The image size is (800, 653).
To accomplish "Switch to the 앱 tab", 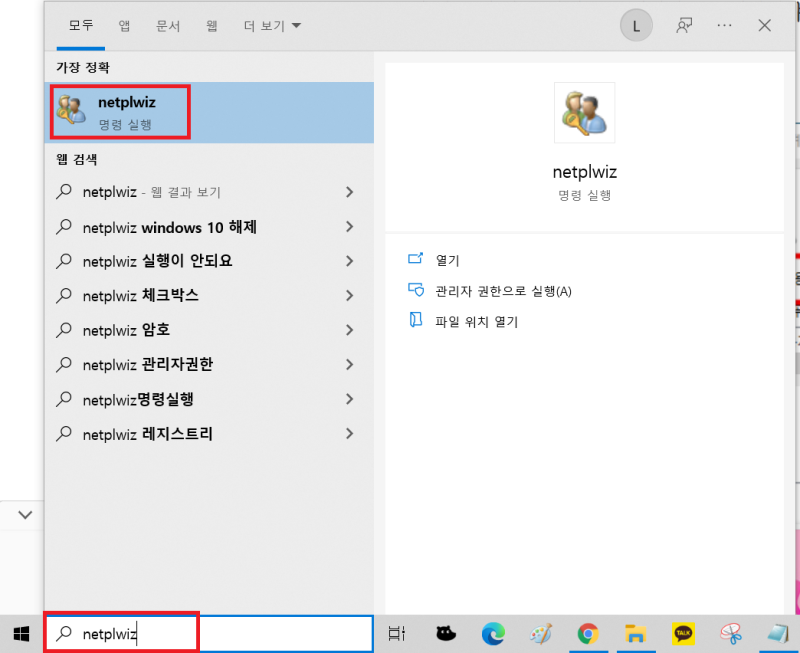I will click(x=123, y=25).
